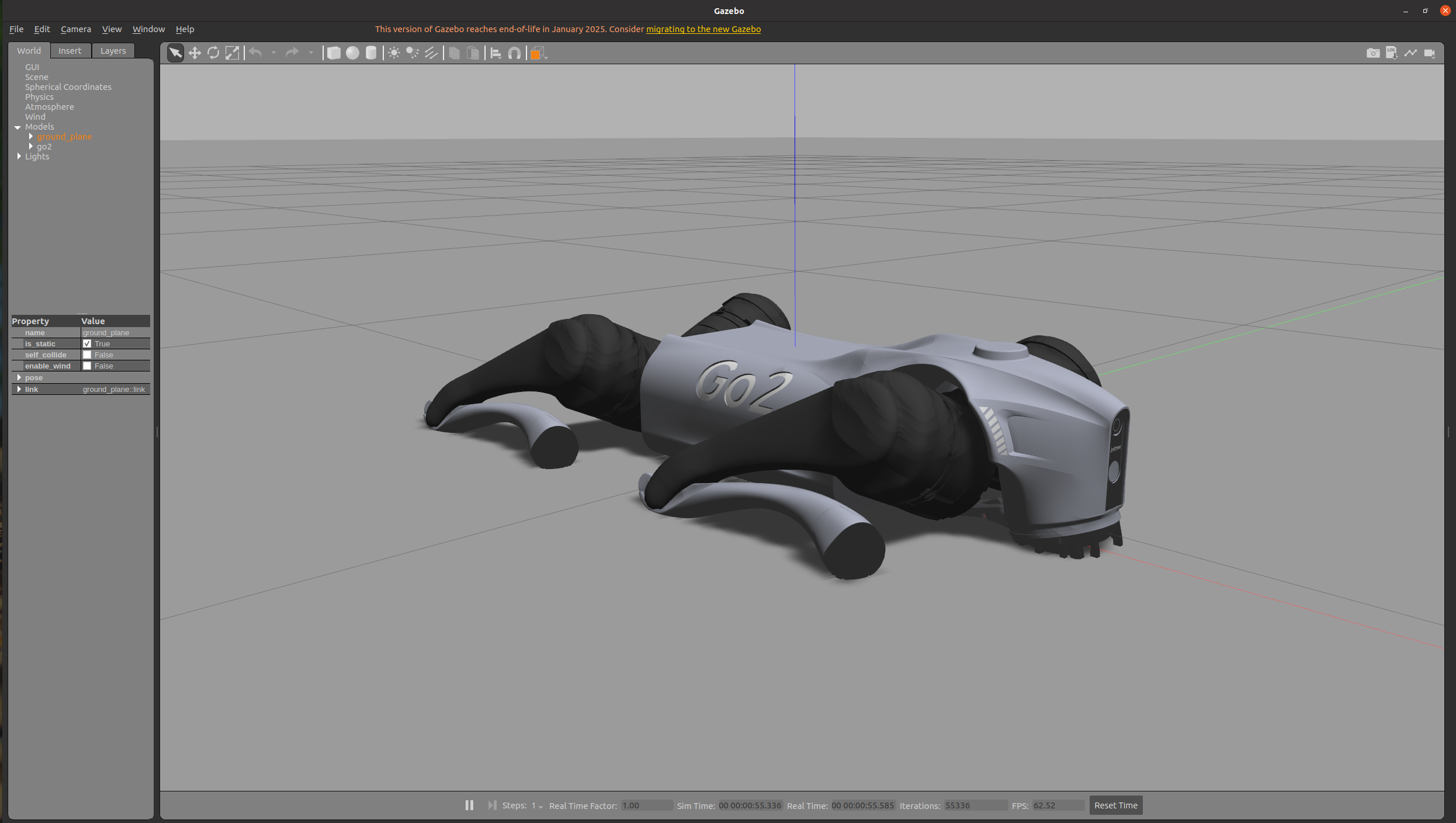Viewport: 1456px width, 823px height.
Task: Insert a cylinder shape
Action: click(x=371, y=53)
